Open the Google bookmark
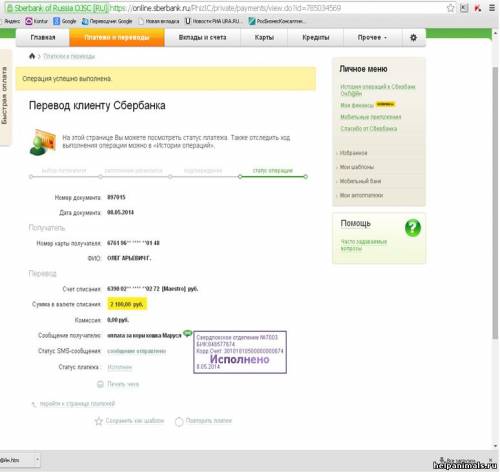500x472 pixels. click(65, 21)
